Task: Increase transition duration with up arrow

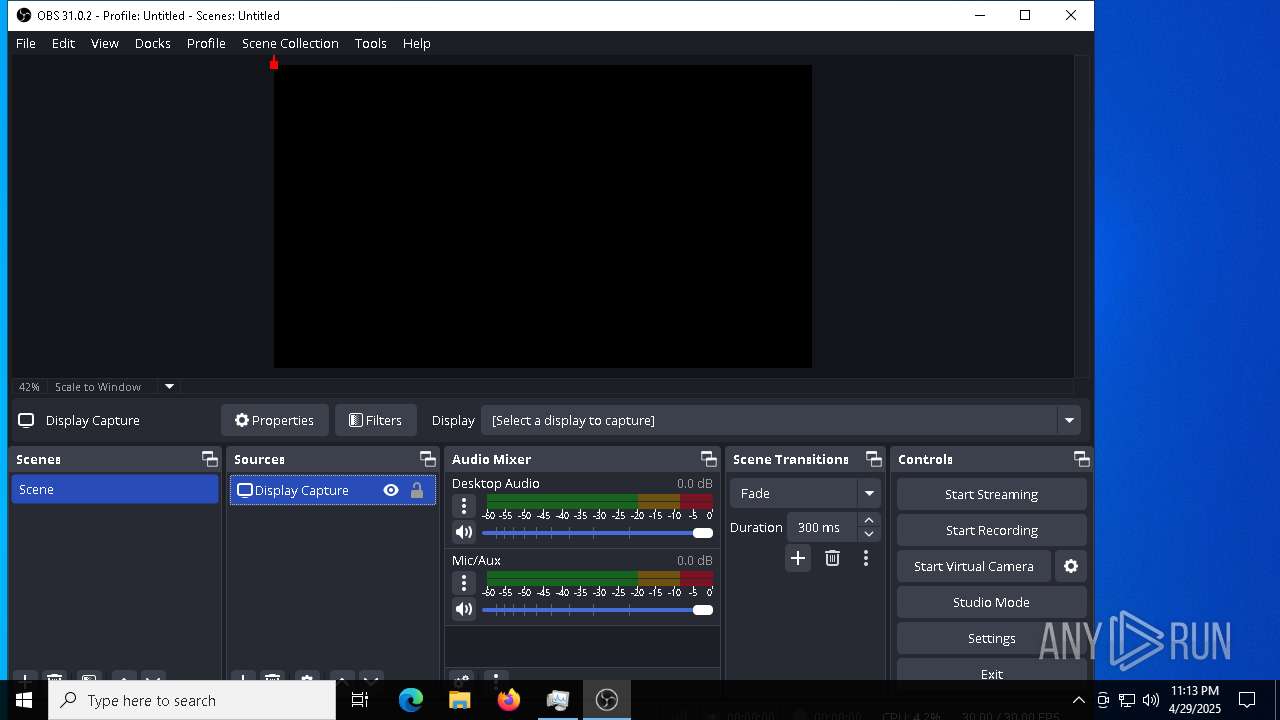Action: 869,520
